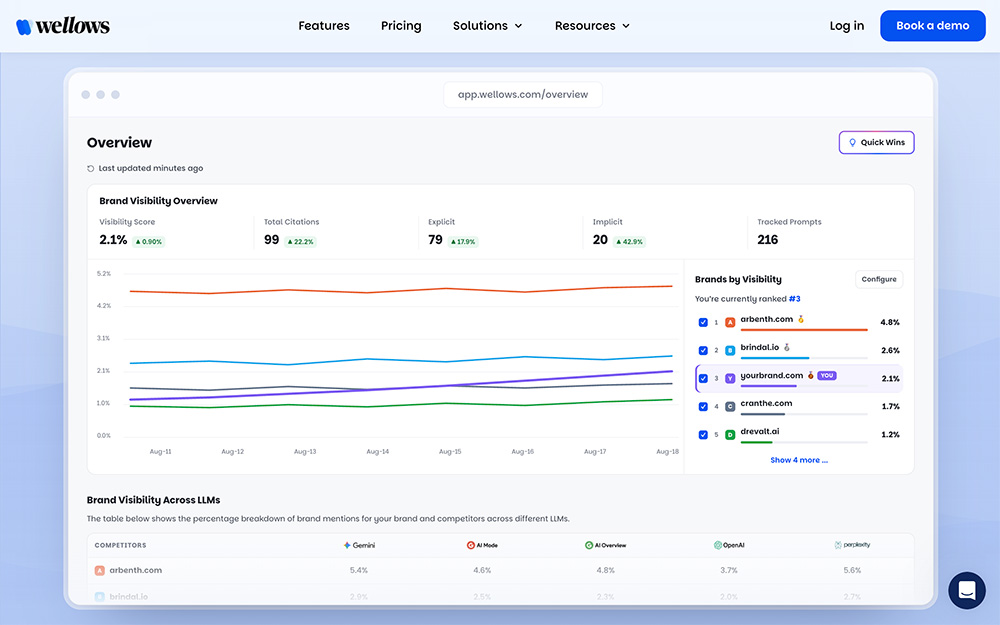
Task: Click the Aug-14 label on chart axis
Action: (378, 452)
